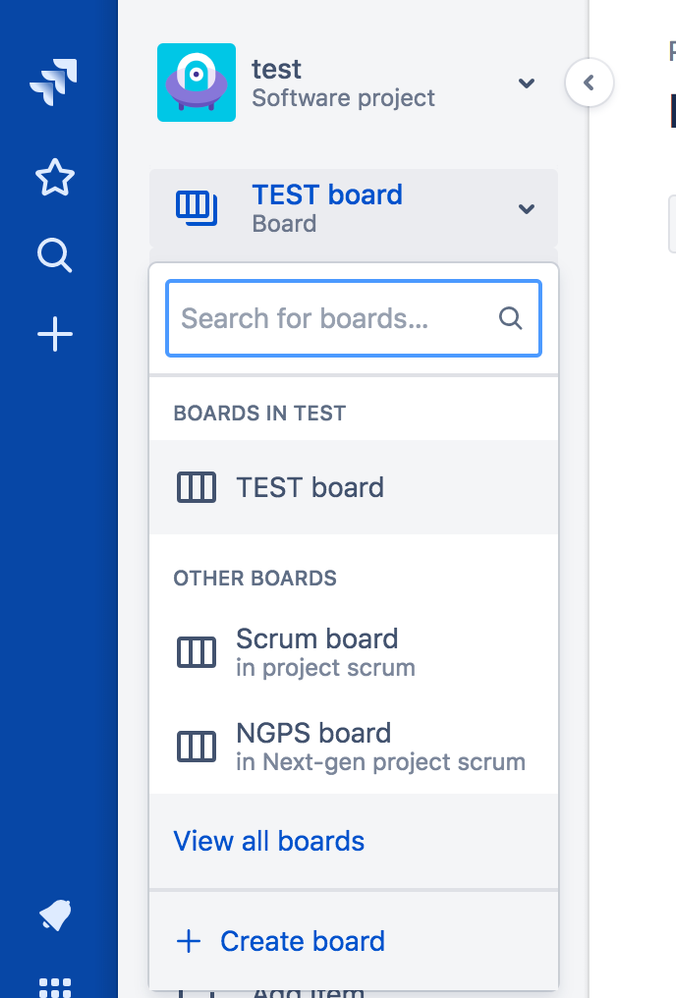Open search with the magnifier icon
Image resolution: width=676 pixels, height=998 pixels.
point(55,256)
